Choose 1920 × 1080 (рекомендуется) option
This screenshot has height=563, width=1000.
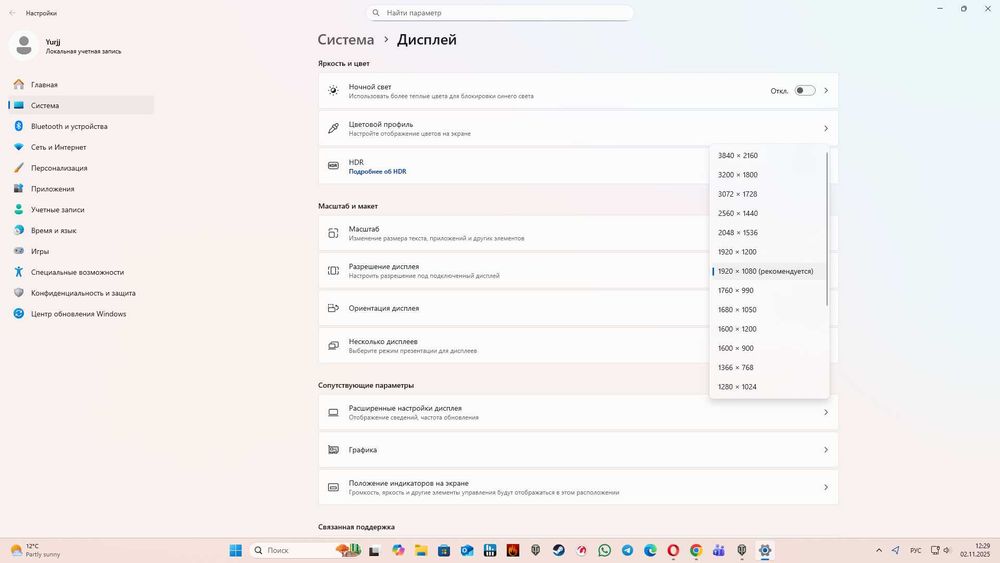(x=768, y=271)
